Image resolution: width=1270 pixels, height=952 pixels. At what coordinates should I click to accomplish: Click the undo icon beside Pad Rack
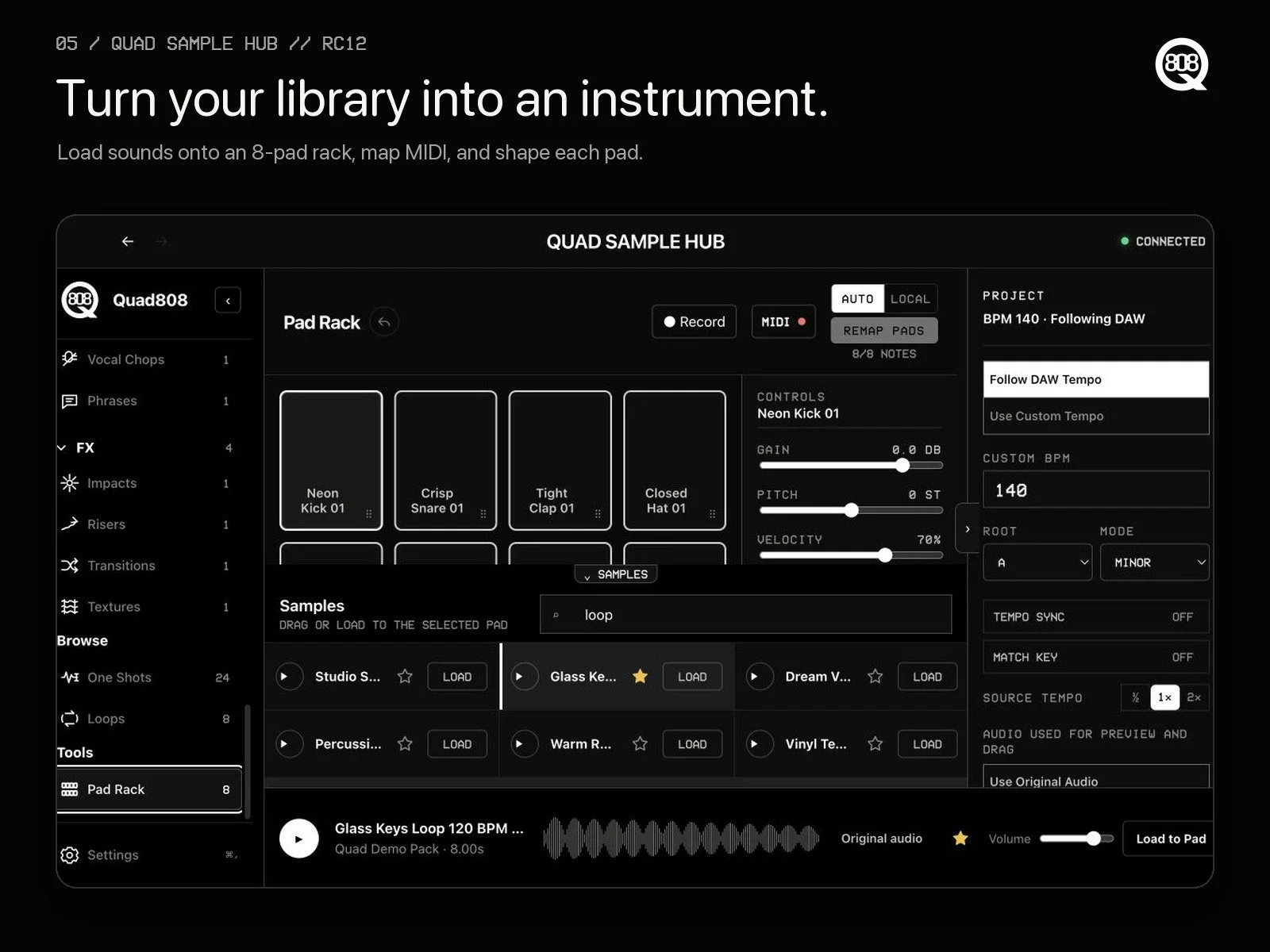(384, 322)
